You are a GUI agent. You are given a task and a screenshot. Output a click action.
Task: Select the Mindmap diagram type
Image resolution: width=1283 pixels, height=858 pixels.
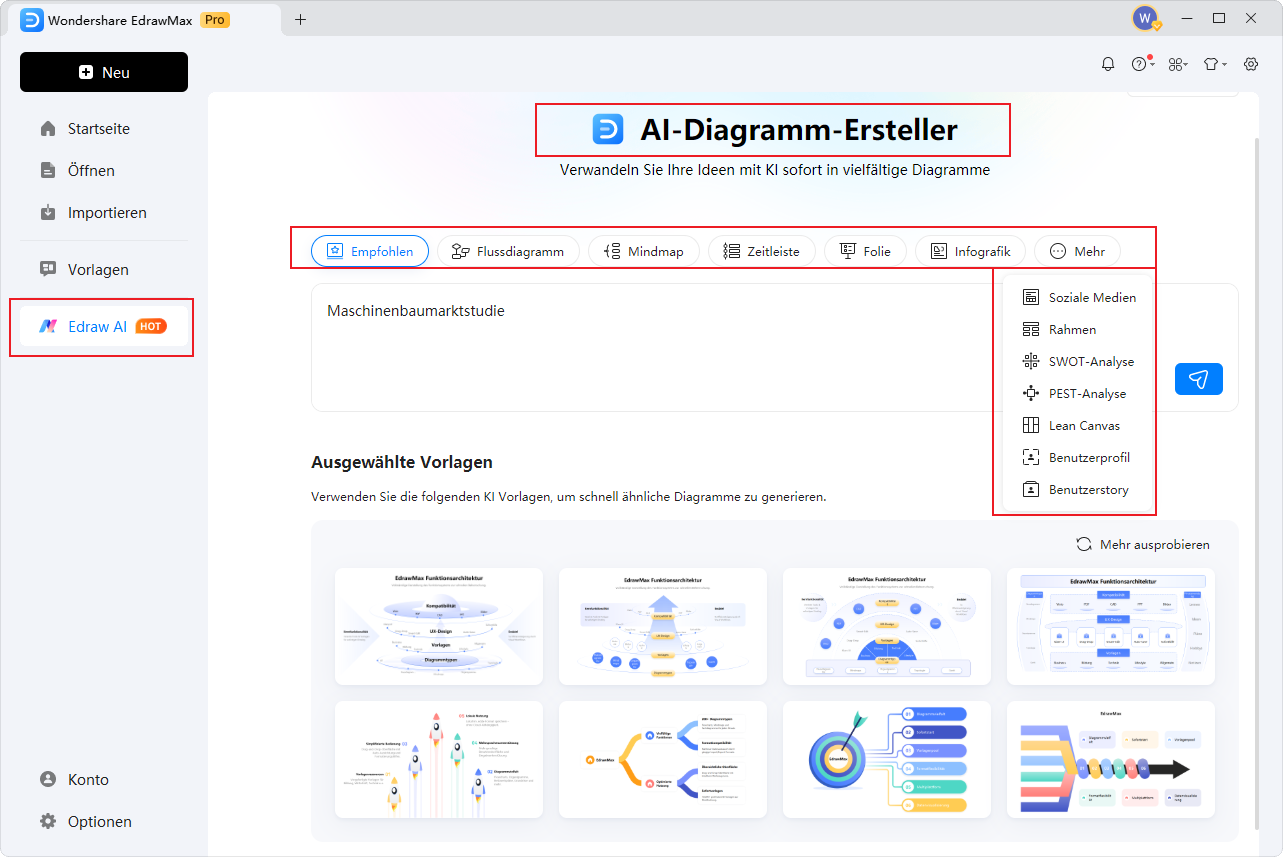643,251
